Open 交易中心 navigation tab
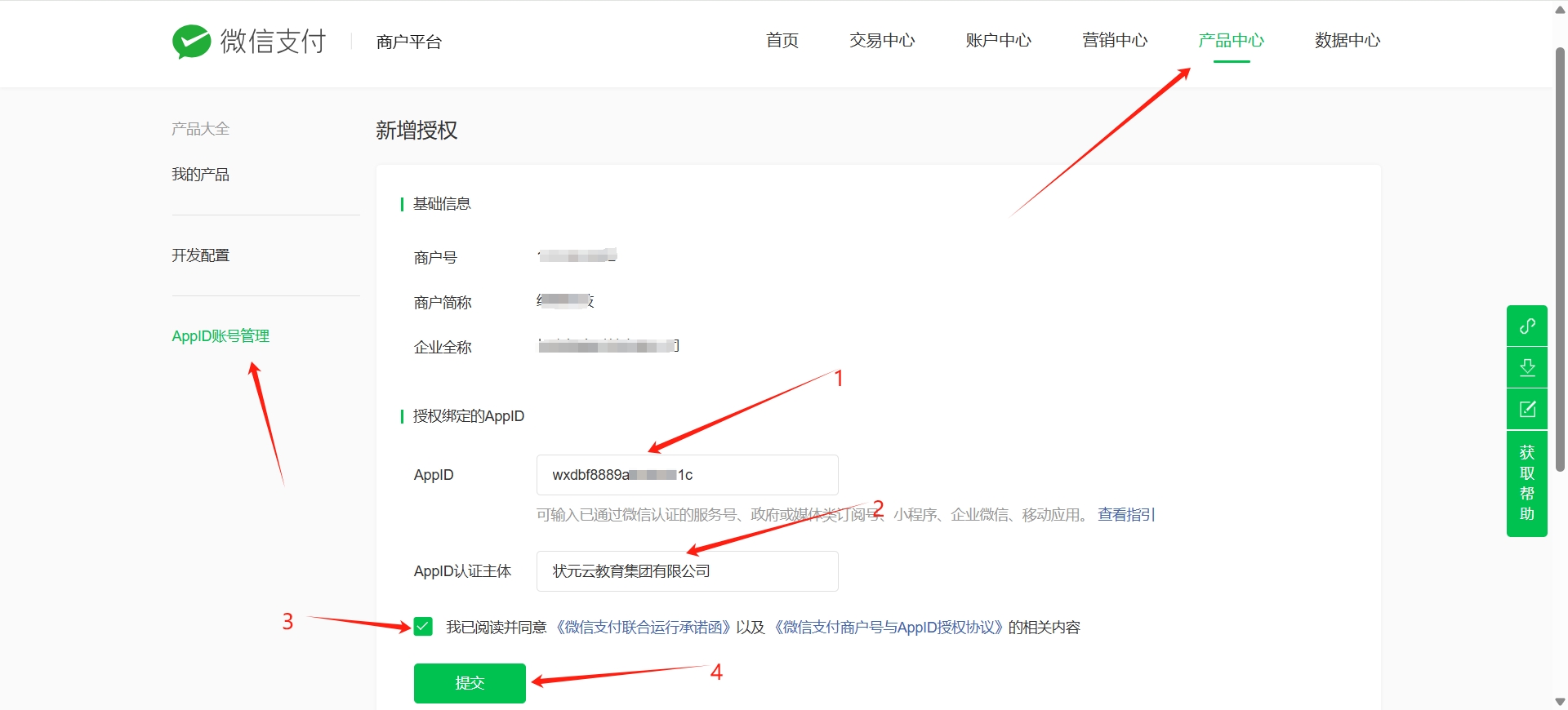 pos(882,40)
